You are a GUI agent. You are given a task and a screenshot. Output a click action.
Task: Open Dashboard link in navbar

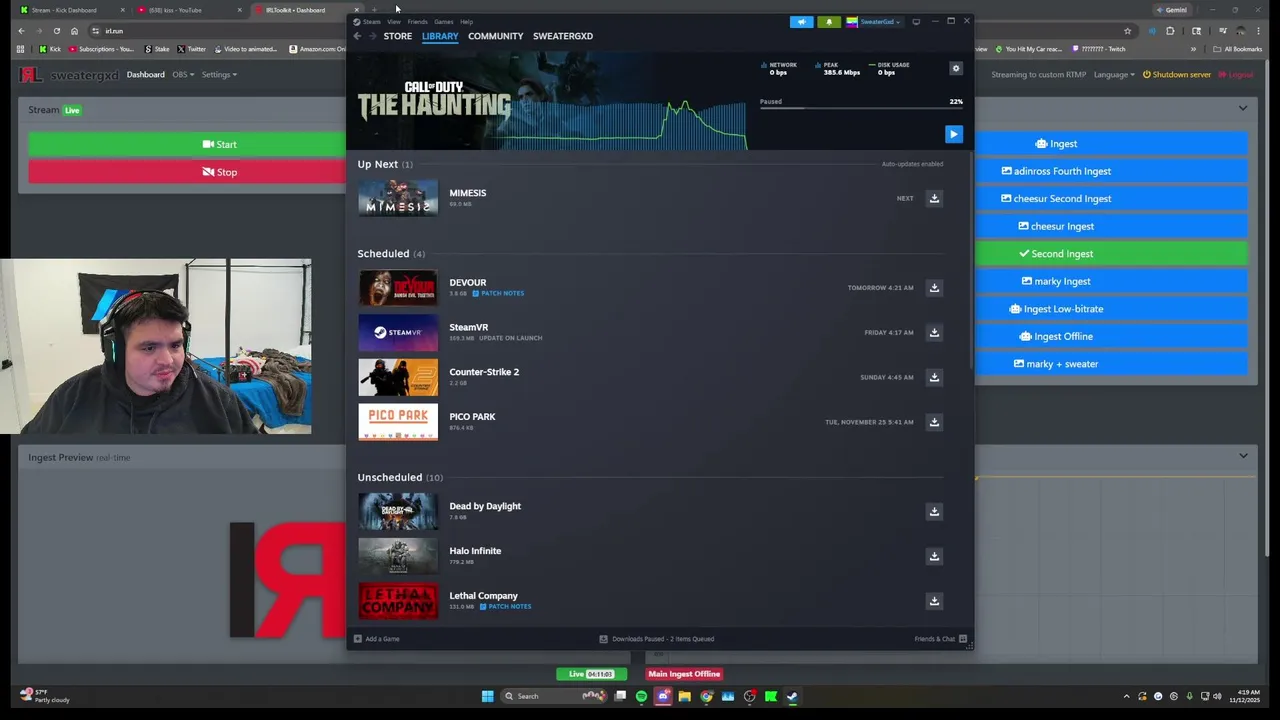click(145, 74)
